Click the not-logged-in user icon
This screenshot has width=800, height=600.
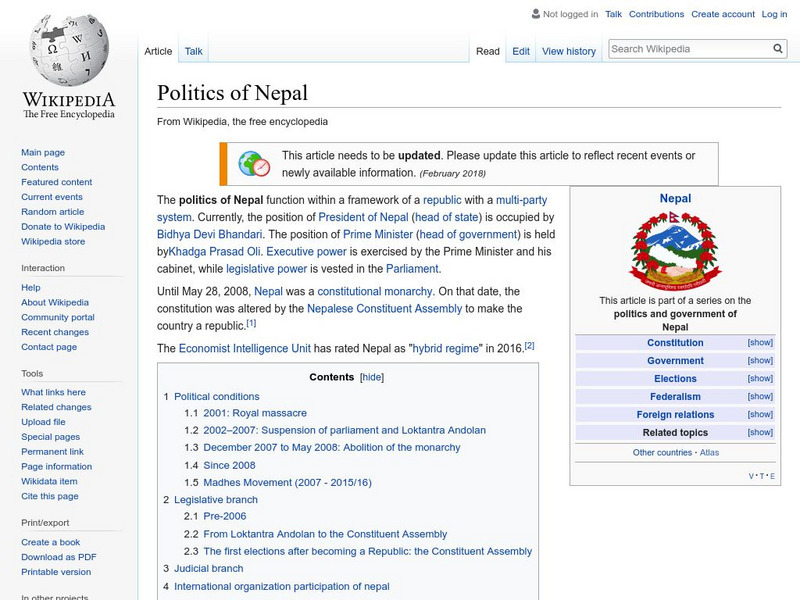coord(536,14)
